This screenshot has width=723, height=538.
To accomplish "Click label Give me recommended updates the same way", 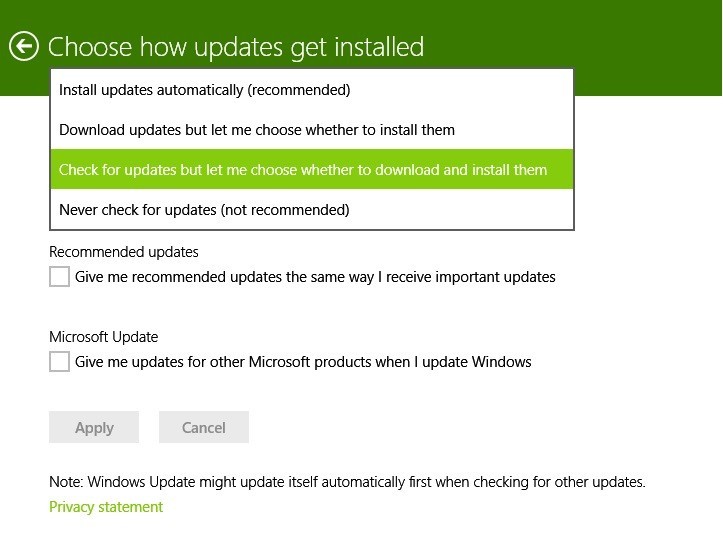I will (315, 277).
